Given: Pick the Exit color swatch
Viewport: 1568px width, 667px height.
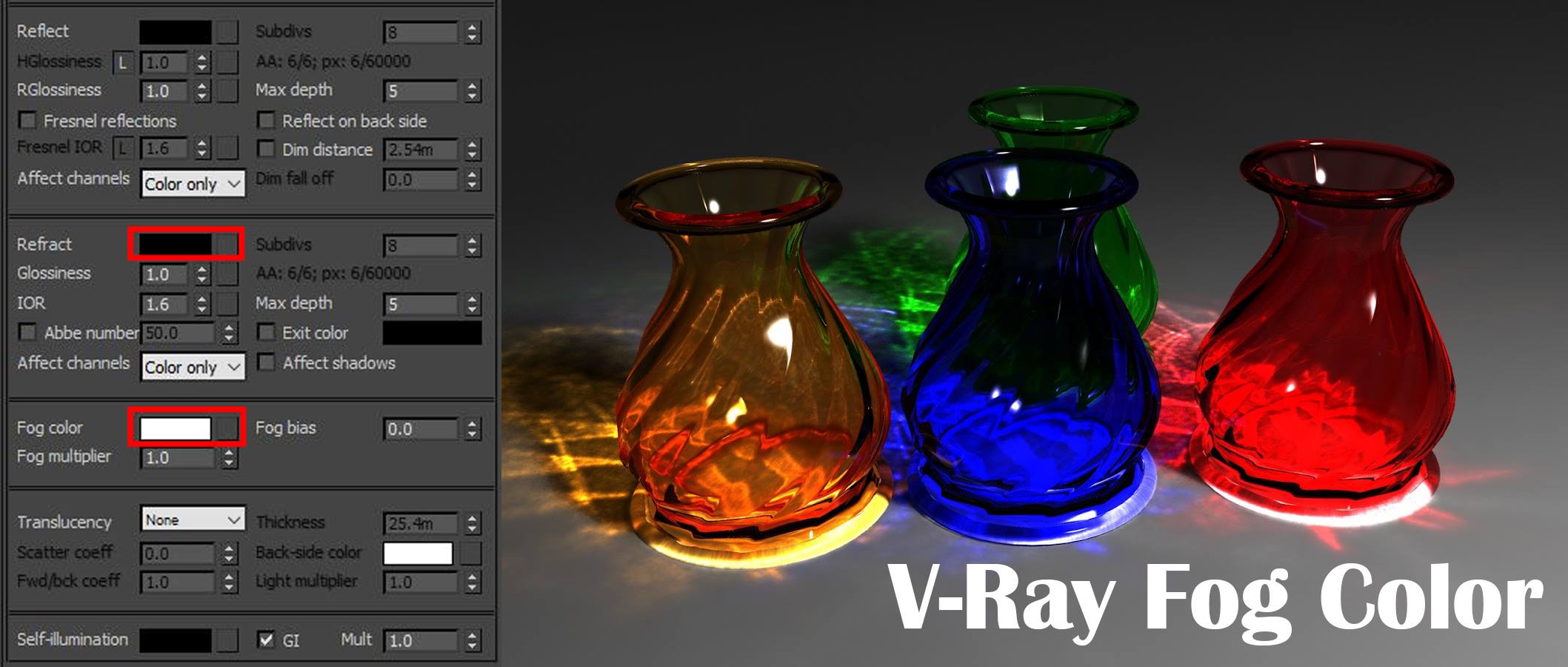Looking at the screenshot, I should [432, 333].
